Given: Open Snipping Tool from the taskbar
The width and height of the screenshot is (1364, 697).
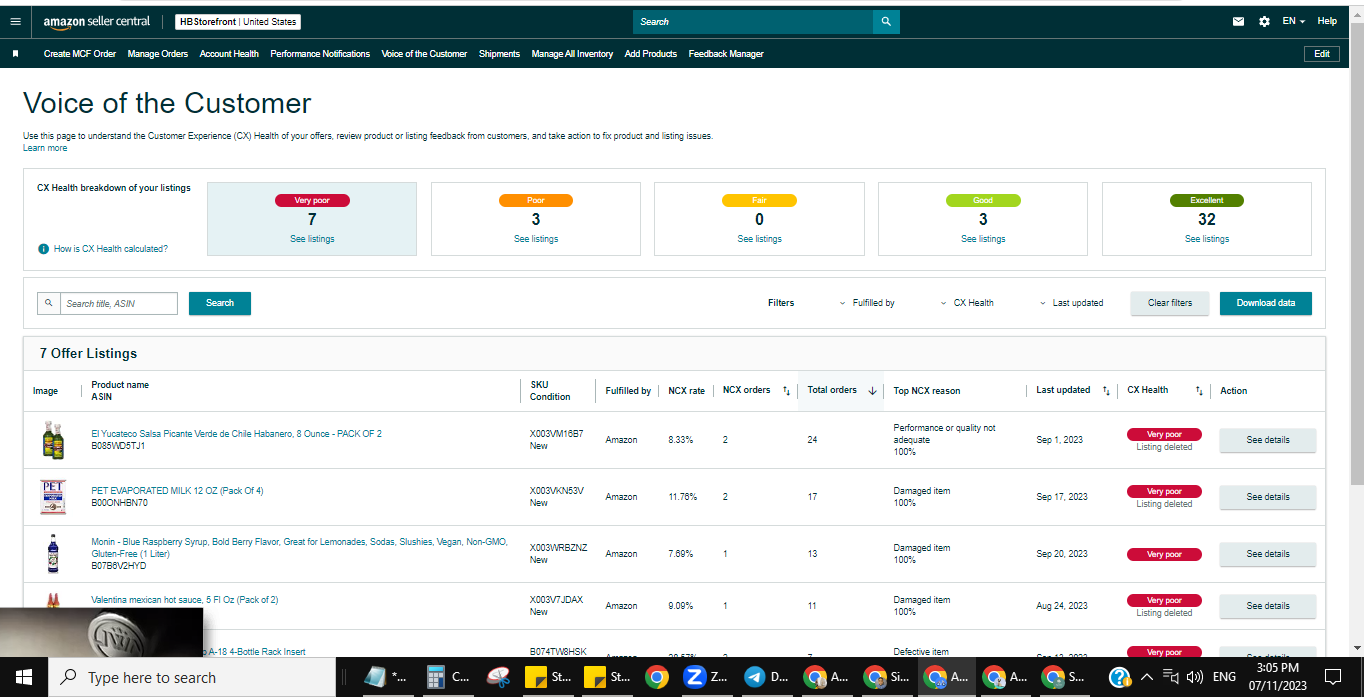Looking at the screenshot, I should 496,677.
